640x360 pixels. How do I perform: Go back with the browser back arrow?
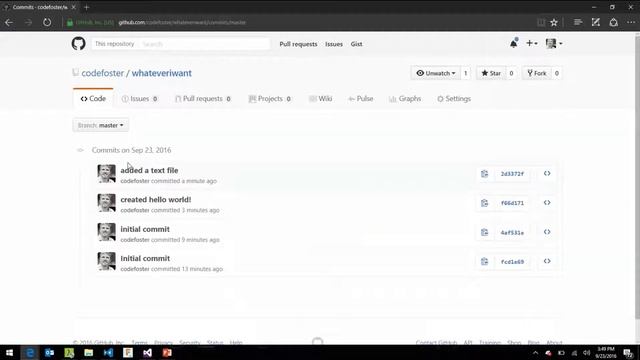(x=9, y=22)
